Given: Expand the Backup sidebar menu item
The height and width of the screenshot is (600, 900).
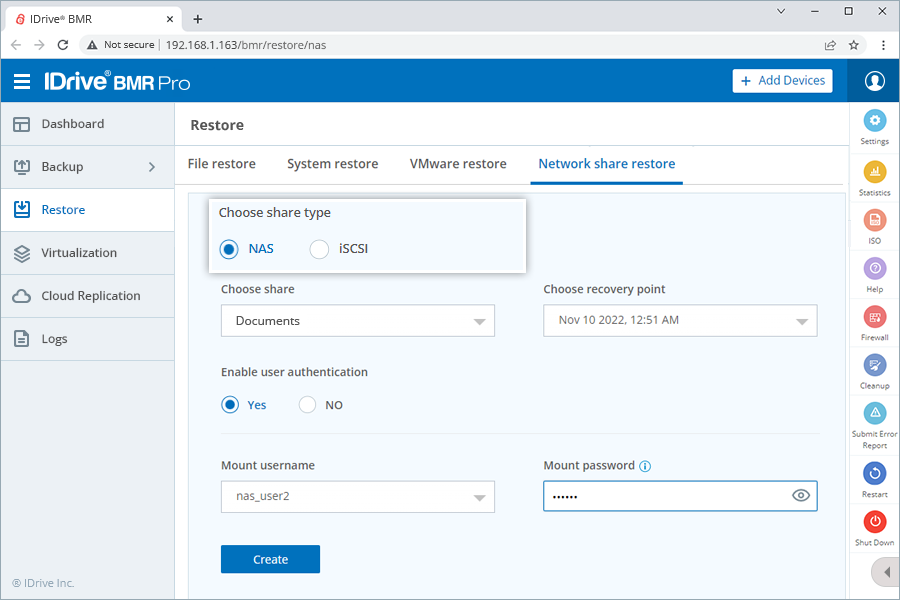Looking at the screenshot, I should pyautogui.click(x=87, y=167).
